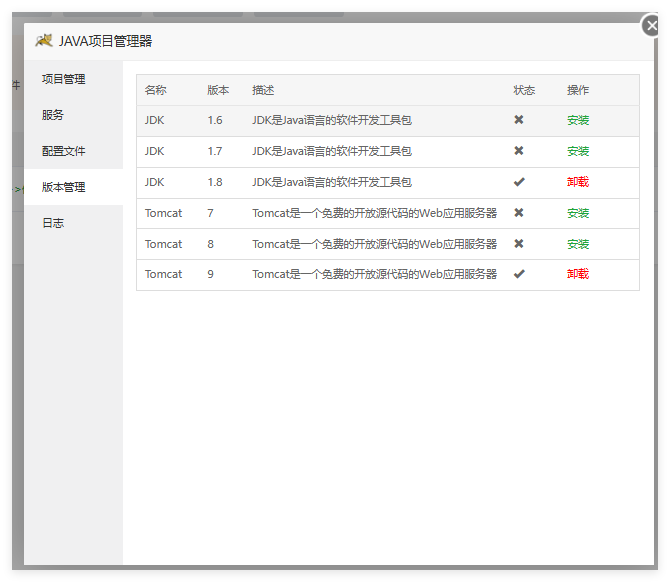Click the JDK 1.6 description text
The height and width of the screenshot is (582, 670).
[332, 121]
